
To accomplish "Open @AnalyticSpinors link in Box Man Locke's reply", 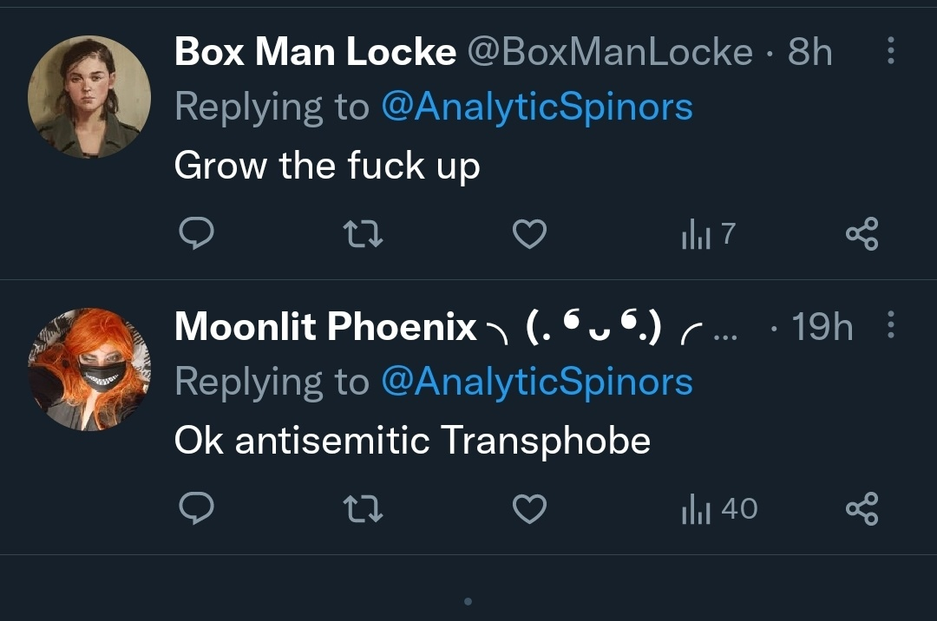I will [x=537, y=107].
